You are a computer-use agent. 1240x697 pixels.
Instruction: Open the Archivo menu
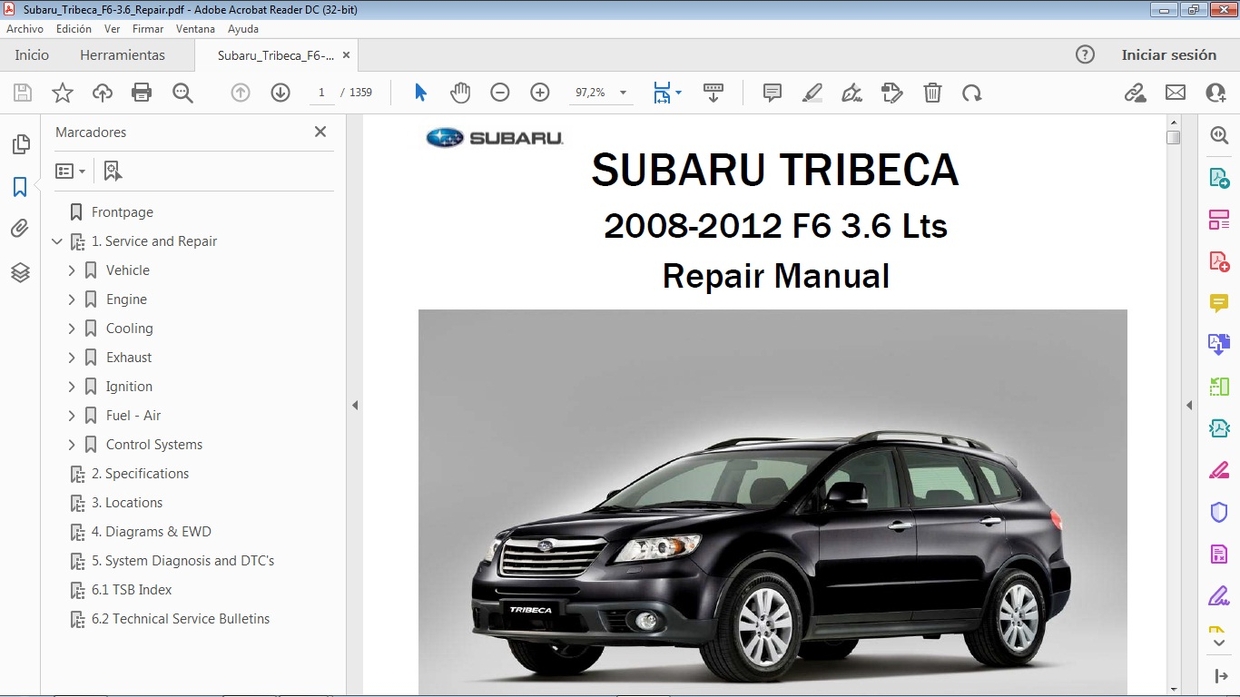[24, 28]
